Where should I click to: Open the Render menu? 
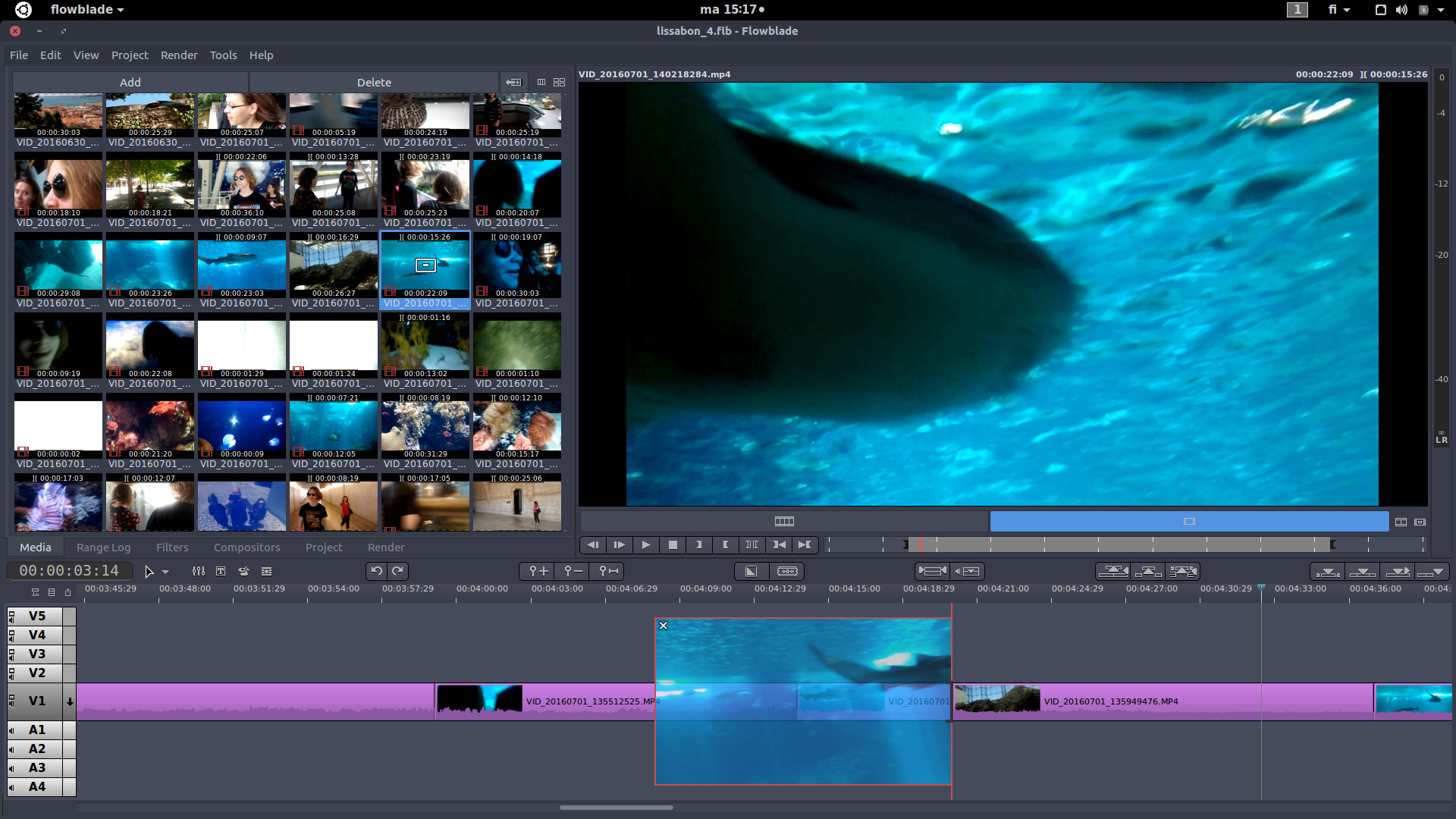click(179, 55)
